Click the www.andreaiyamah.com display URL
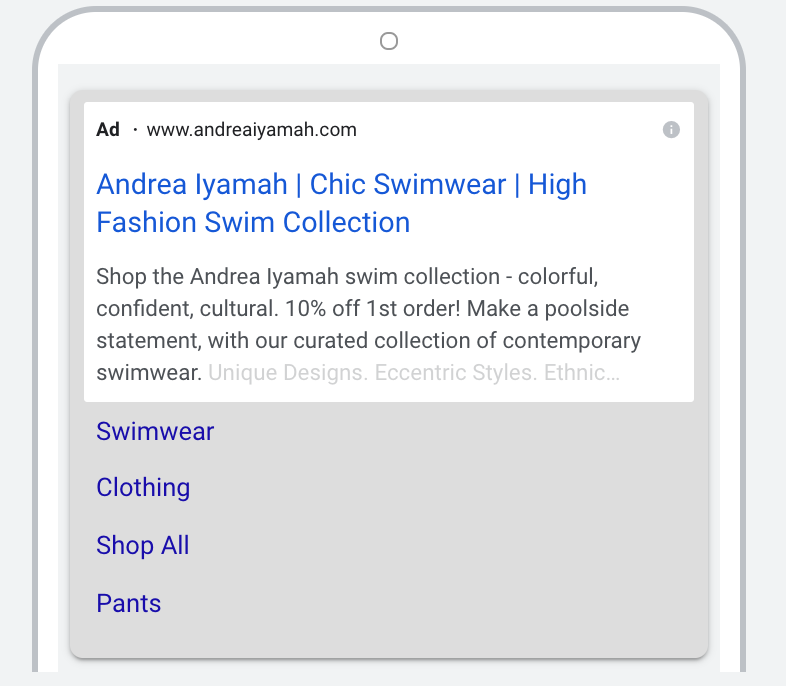Image resolution: width=786 pixels, height=686 pixels. coord(251,130)
